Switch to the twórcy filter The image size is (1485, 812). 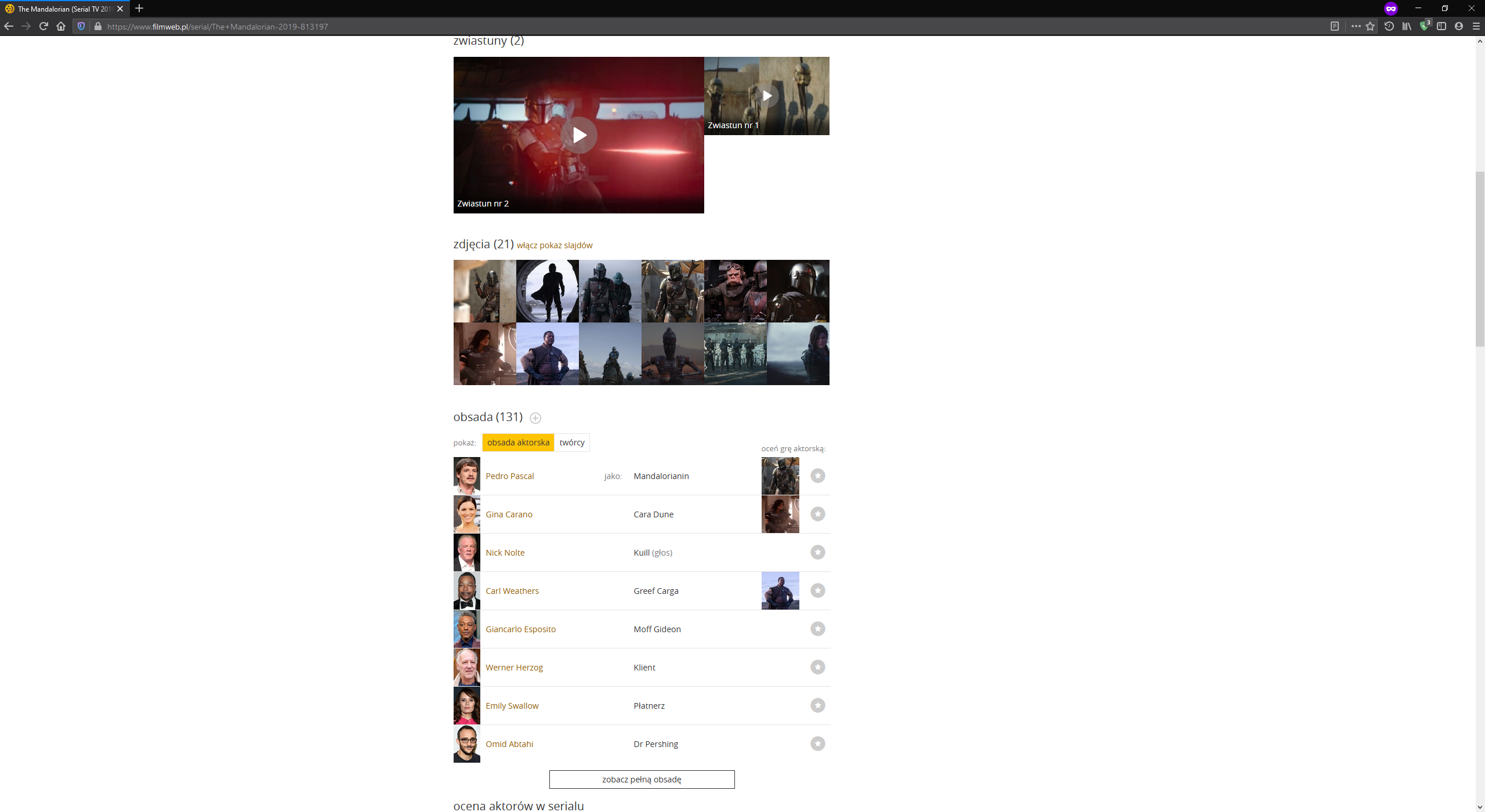[572, 442]
